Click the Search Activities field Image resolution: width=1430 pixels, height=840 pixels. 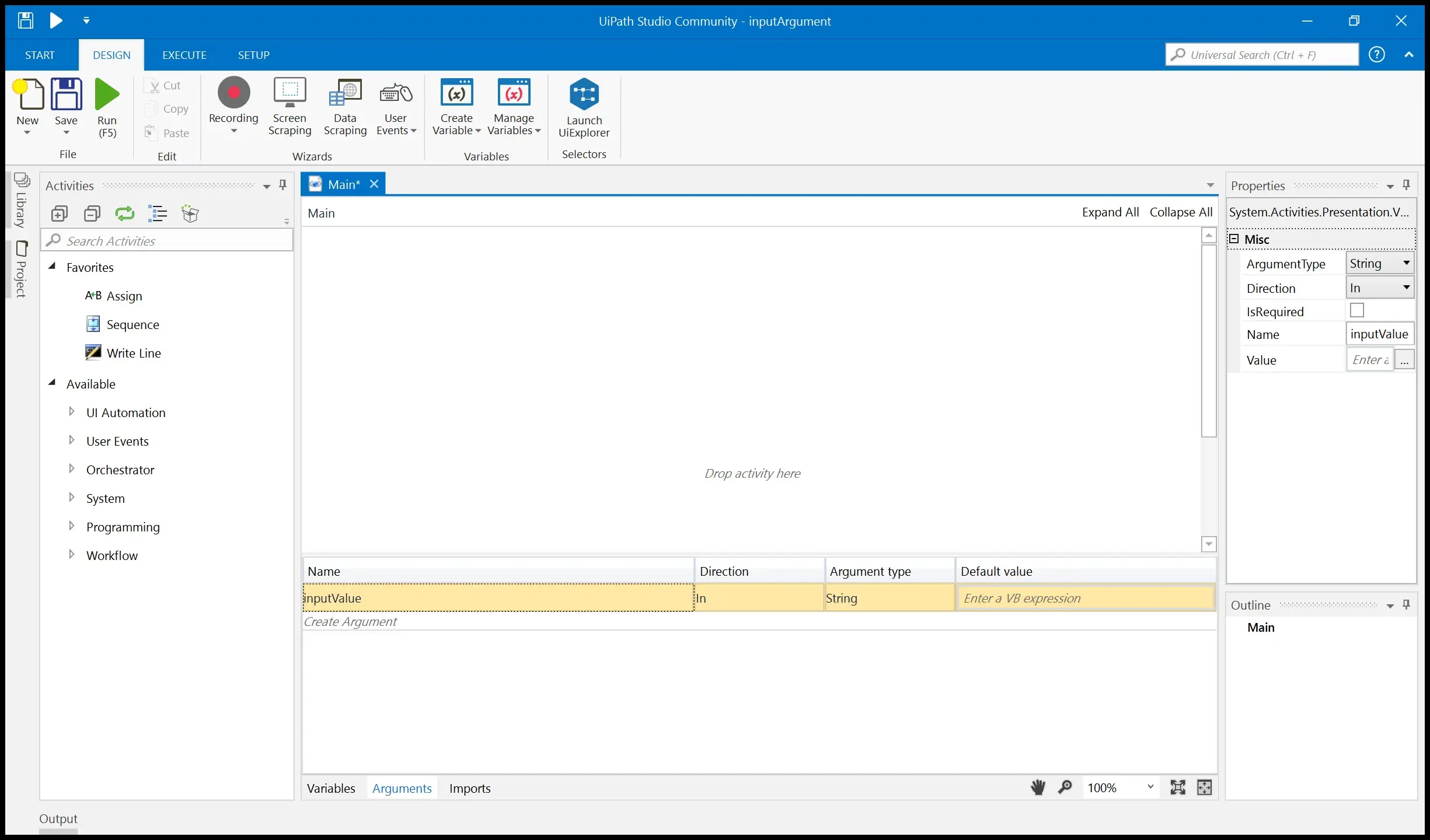pos(167,240)
